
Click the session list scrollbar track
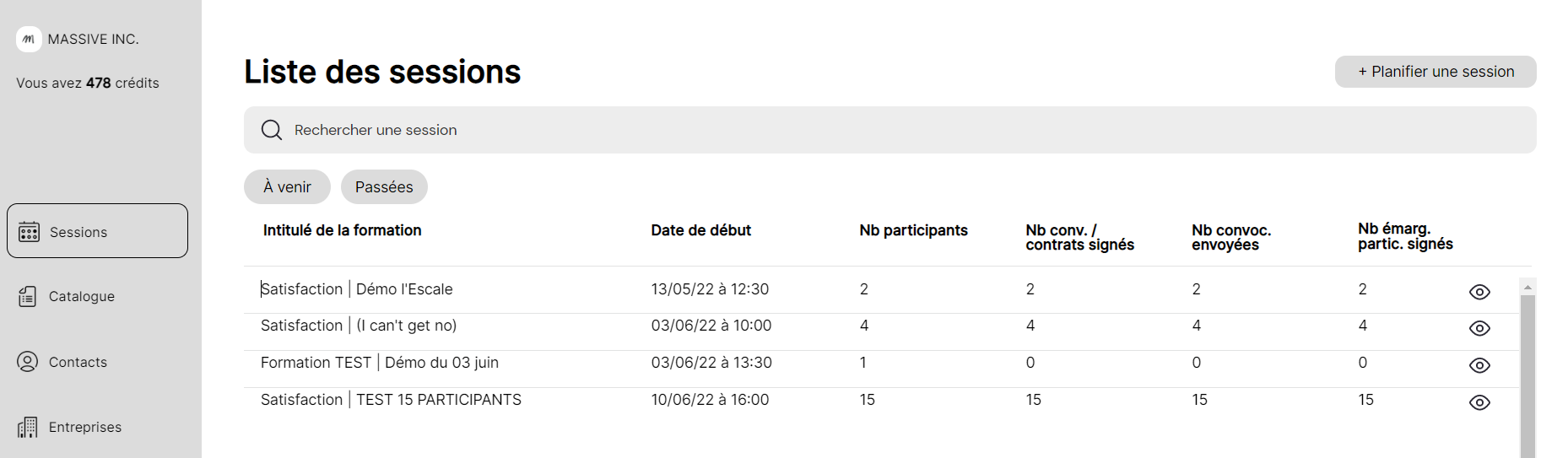click(1527, 376)
